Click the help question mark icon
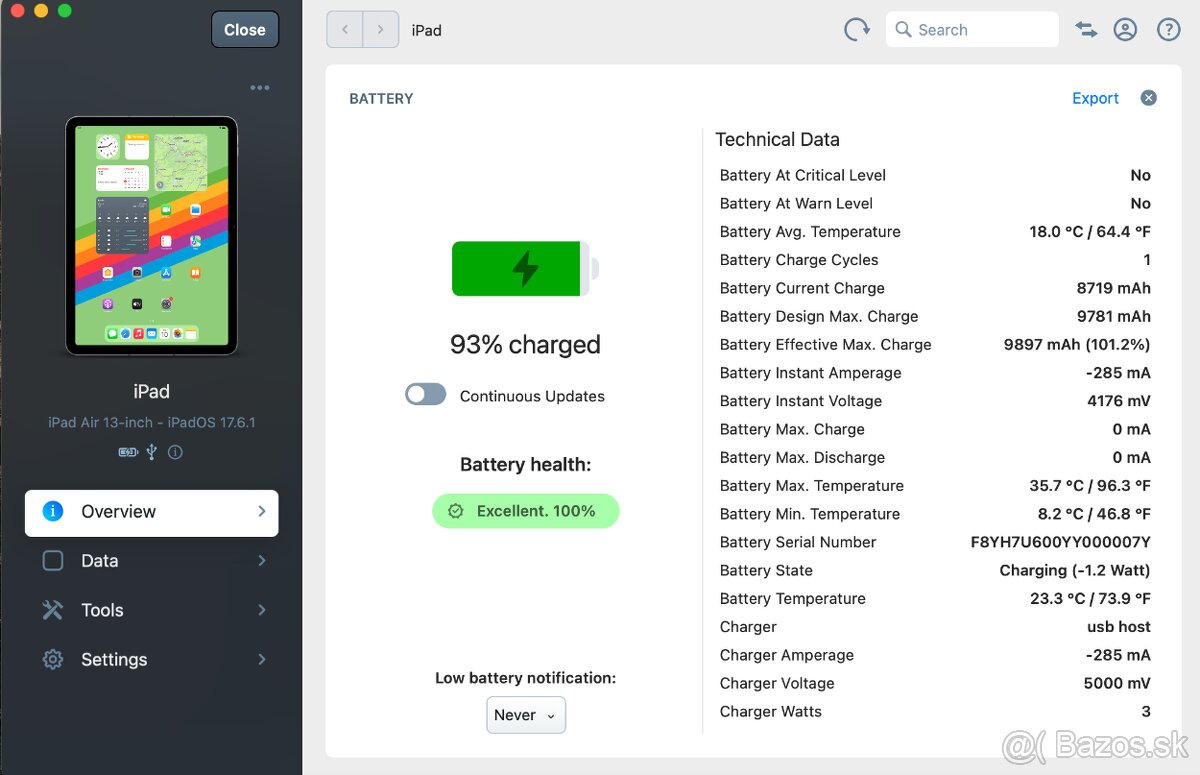1200x775 pixels. click(1168, 30)
